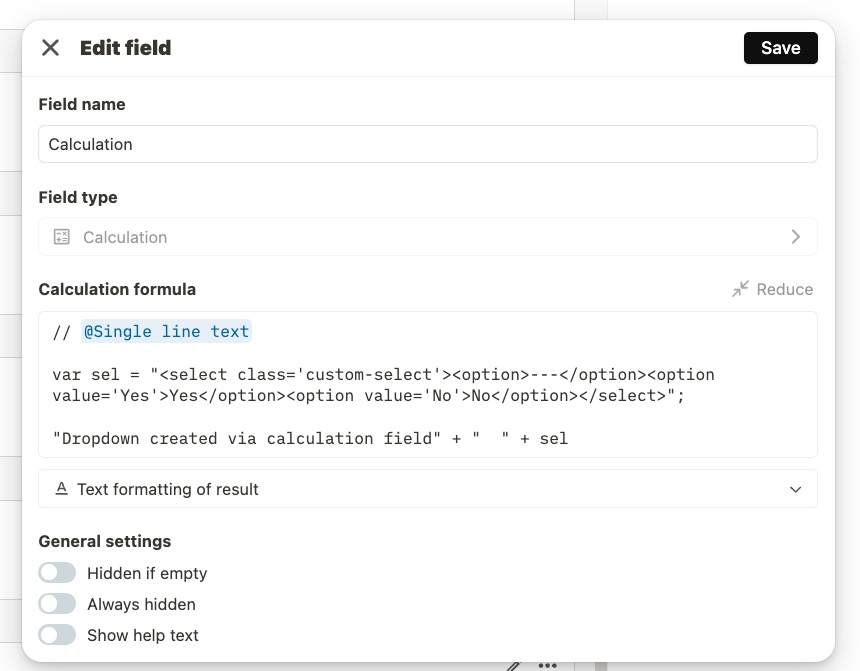The image size is (860, 671).
Task: Save the field changes
Action: click(x=780, y=48)
